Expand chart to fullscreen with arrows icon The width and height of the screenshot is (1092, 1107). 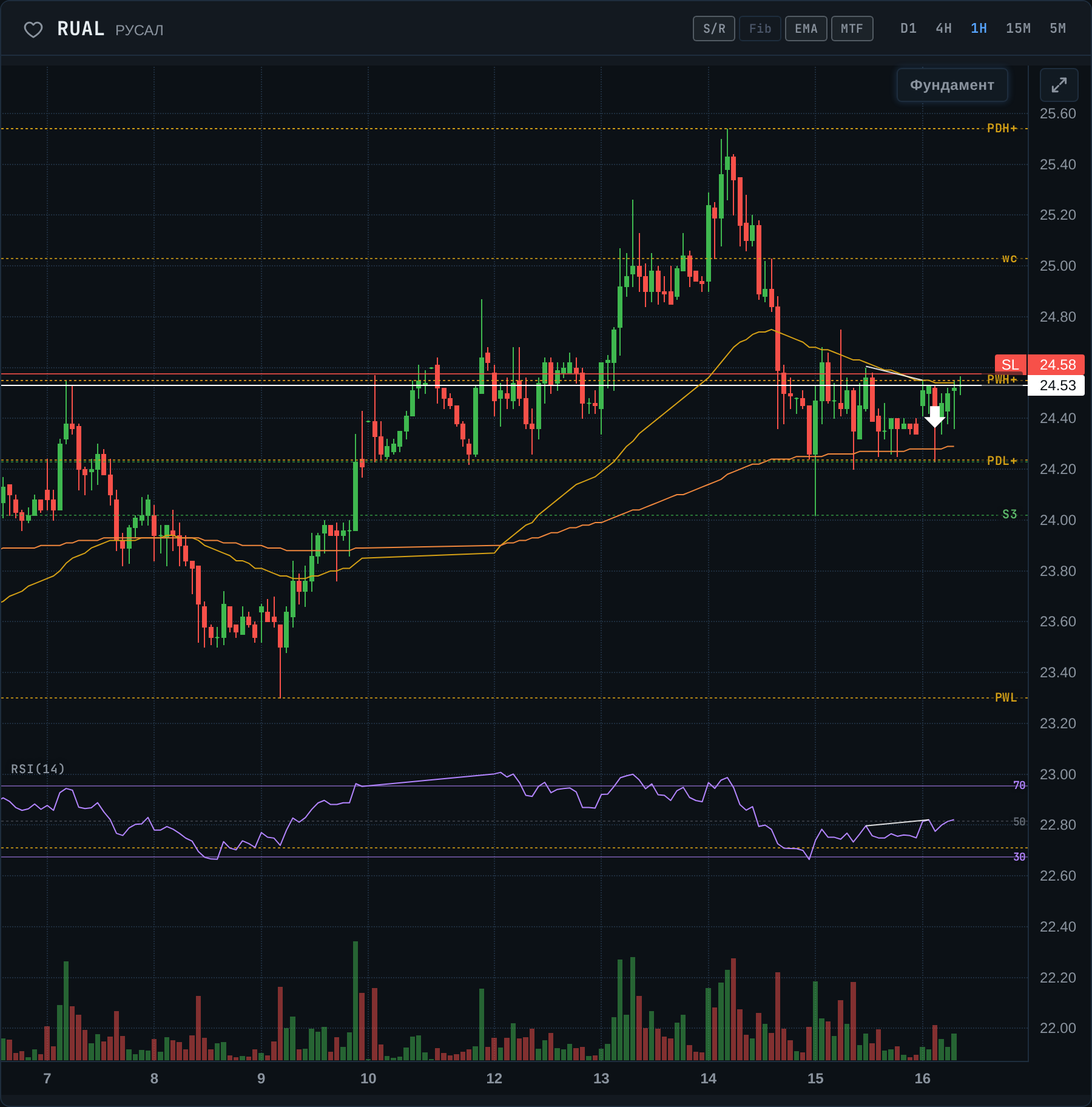point(1059,85)
